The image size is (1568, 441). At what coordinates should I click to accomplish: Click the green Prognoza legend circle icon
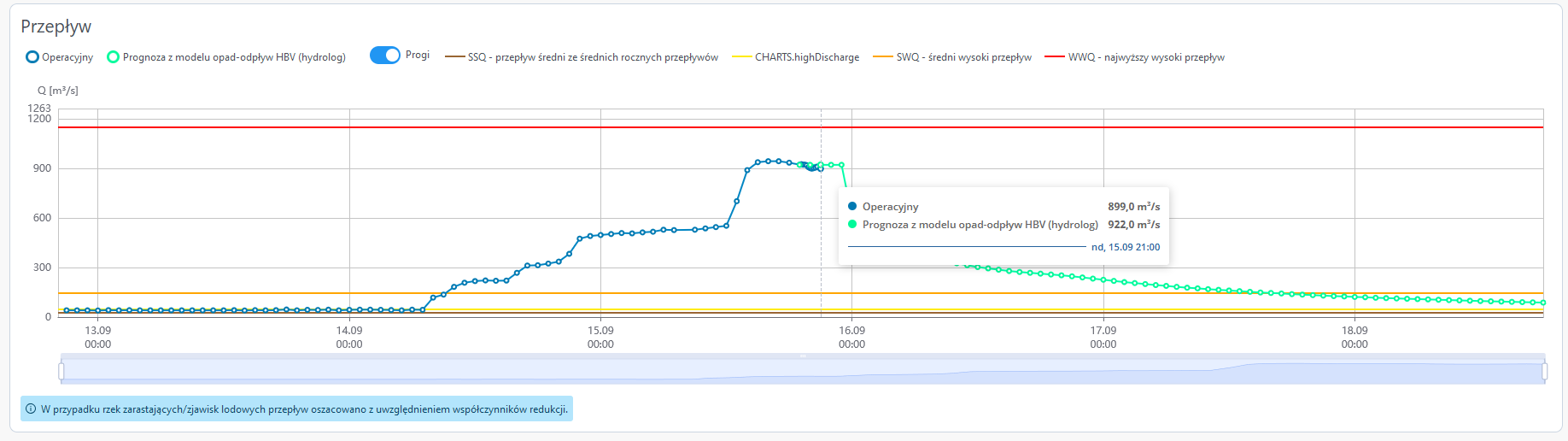(113, 57)
